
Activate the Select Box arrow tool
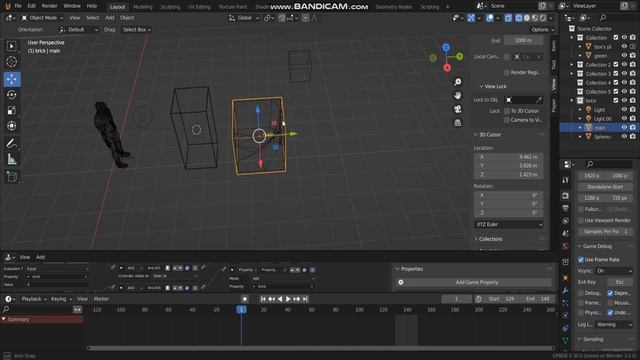(11, 46)
